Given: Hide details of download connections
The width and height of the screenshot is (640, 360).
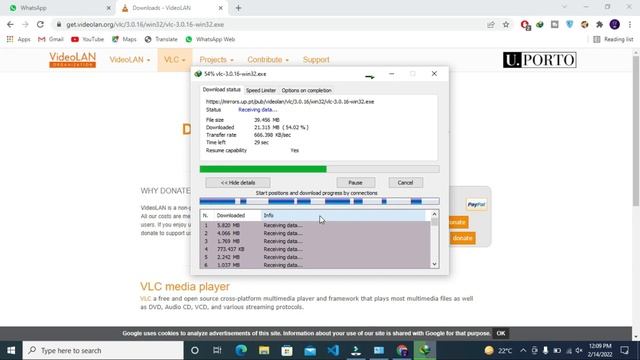Looking at the screenshot, I should [238, 182].
